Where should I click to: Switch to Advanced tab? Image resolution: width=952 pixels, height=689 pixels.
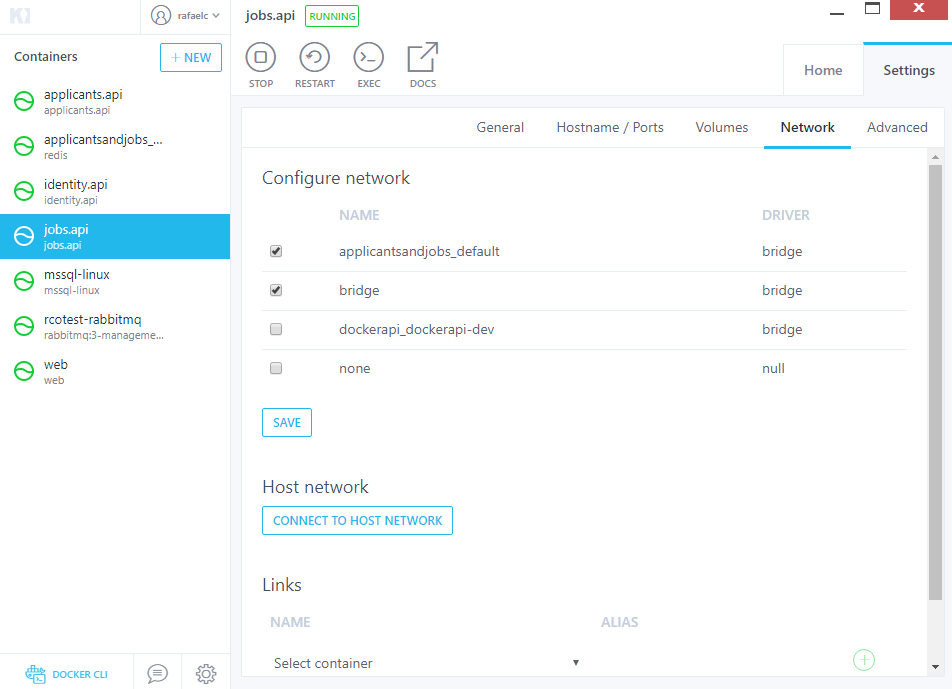tap(897, 127)
